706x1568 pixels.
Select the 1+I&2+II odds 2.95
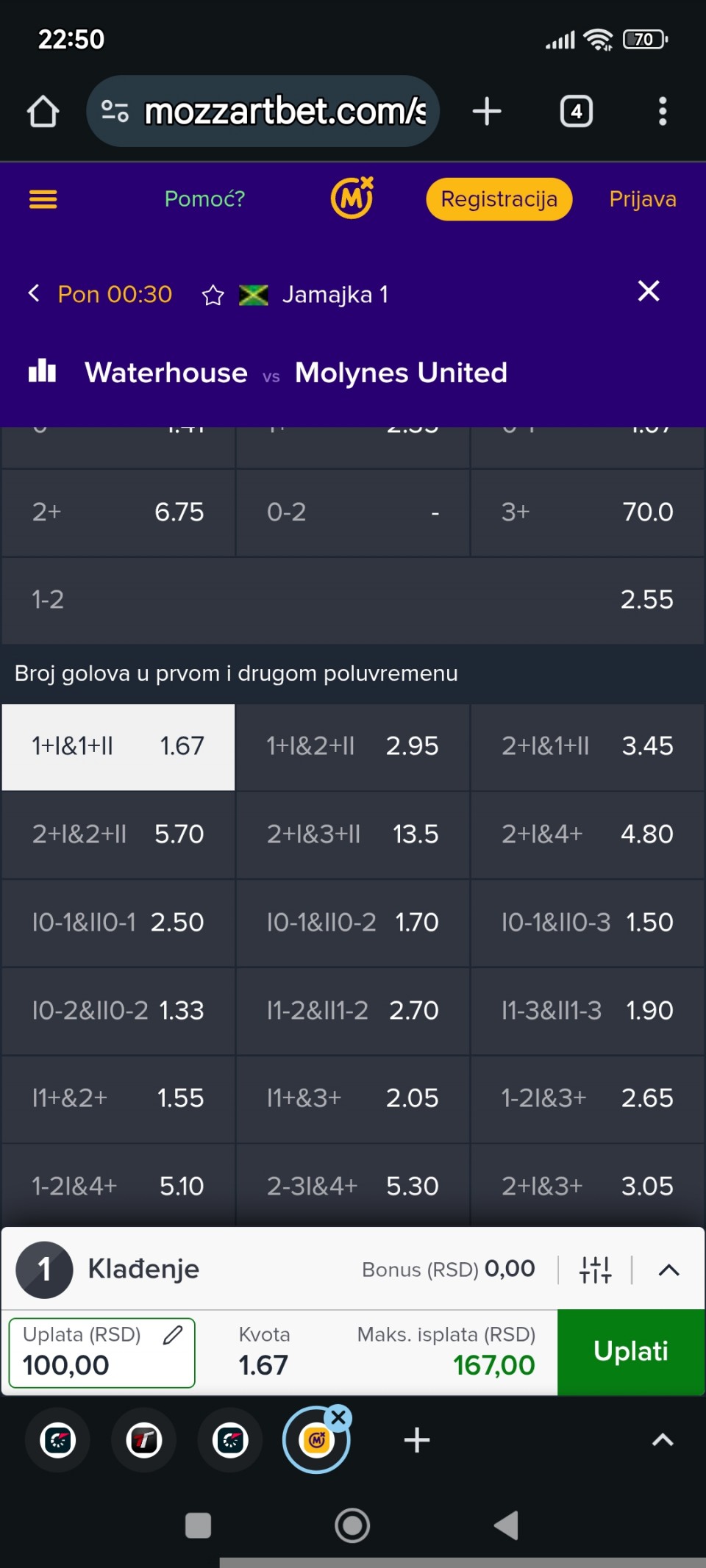[x=352, y=747]
